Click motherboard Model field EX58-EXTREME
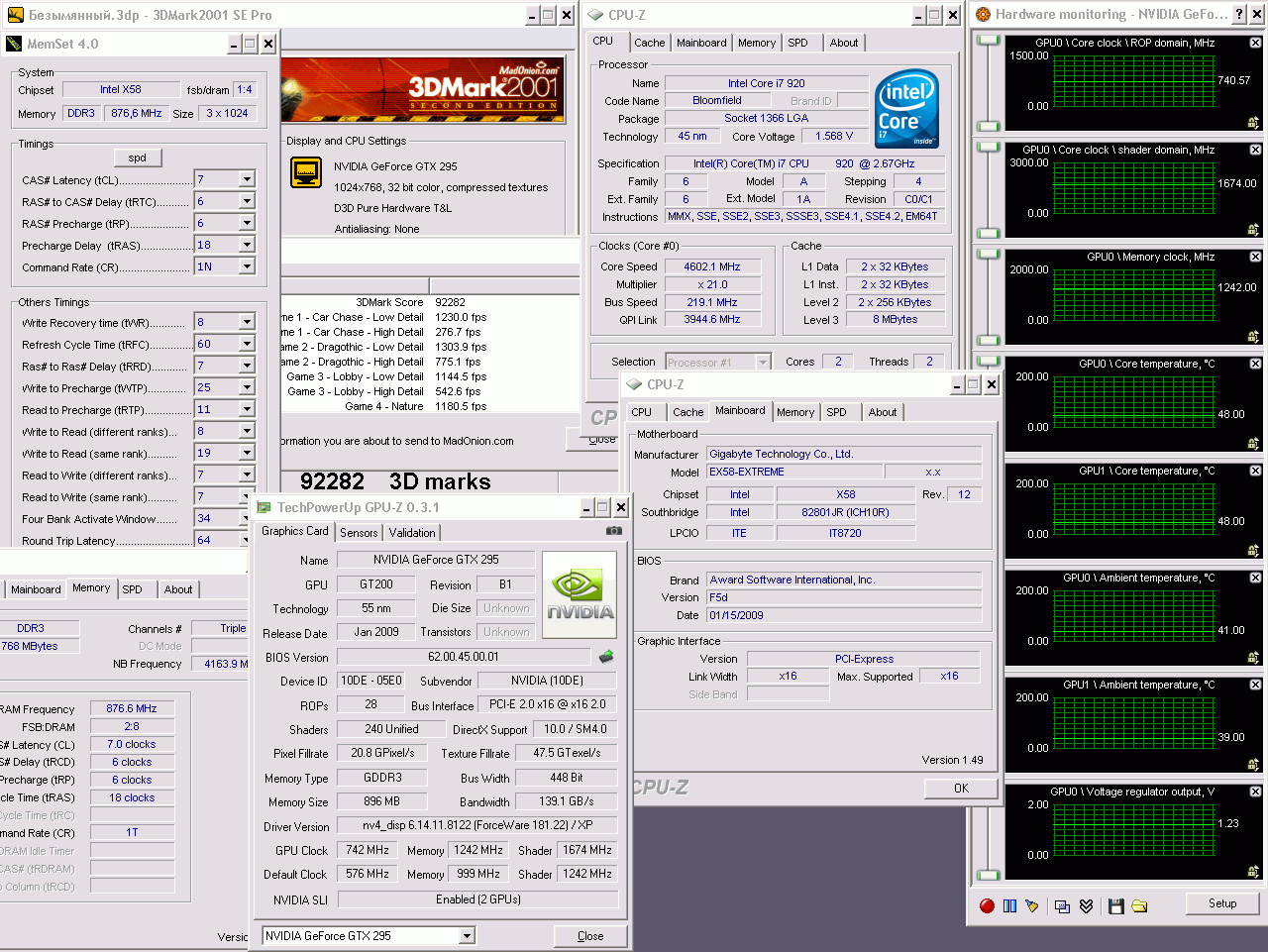Viewport: 1268px width, 952px height. click(x=794, y=473)
